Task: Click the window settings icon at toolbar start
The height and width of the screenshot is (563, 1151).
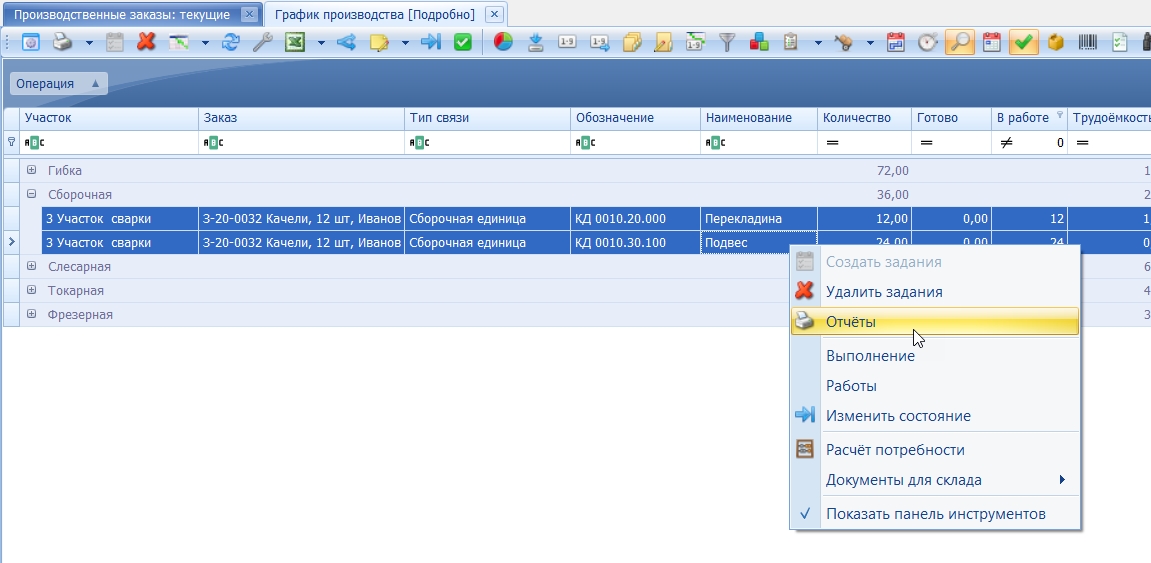Action: click(x=30, y=42)
